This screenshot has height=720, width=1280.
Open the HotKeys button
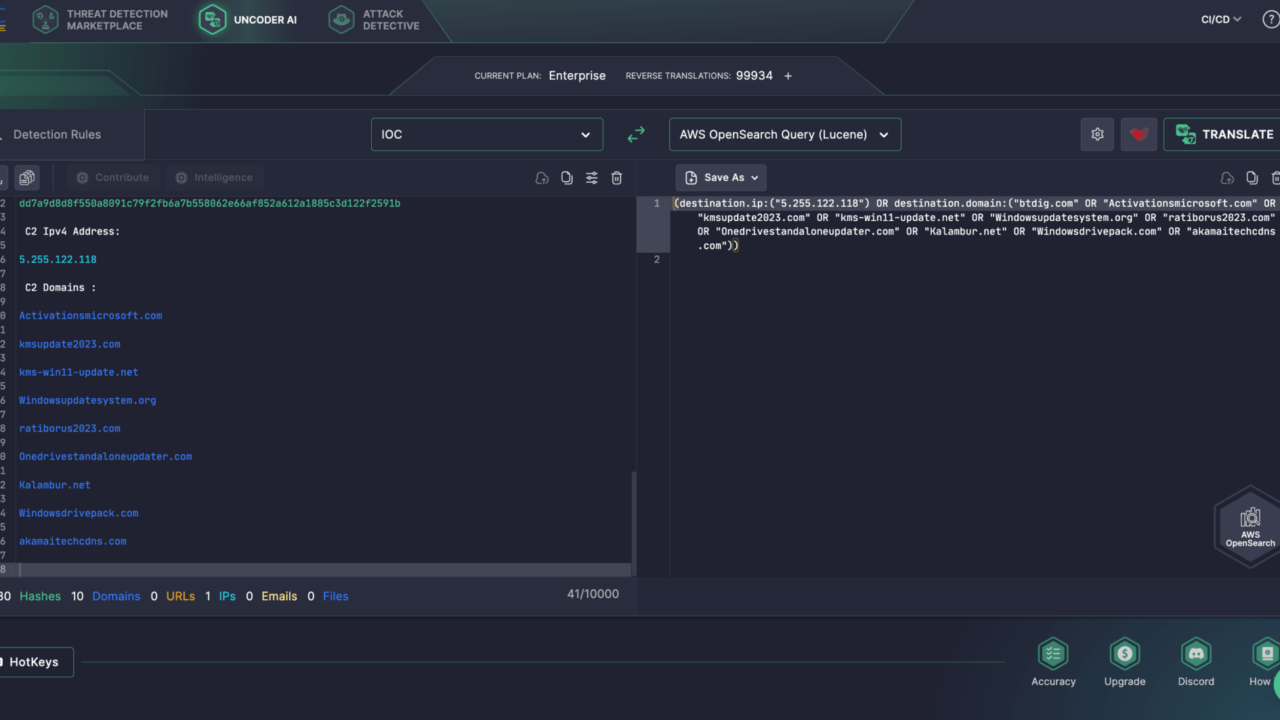(34, 662)
